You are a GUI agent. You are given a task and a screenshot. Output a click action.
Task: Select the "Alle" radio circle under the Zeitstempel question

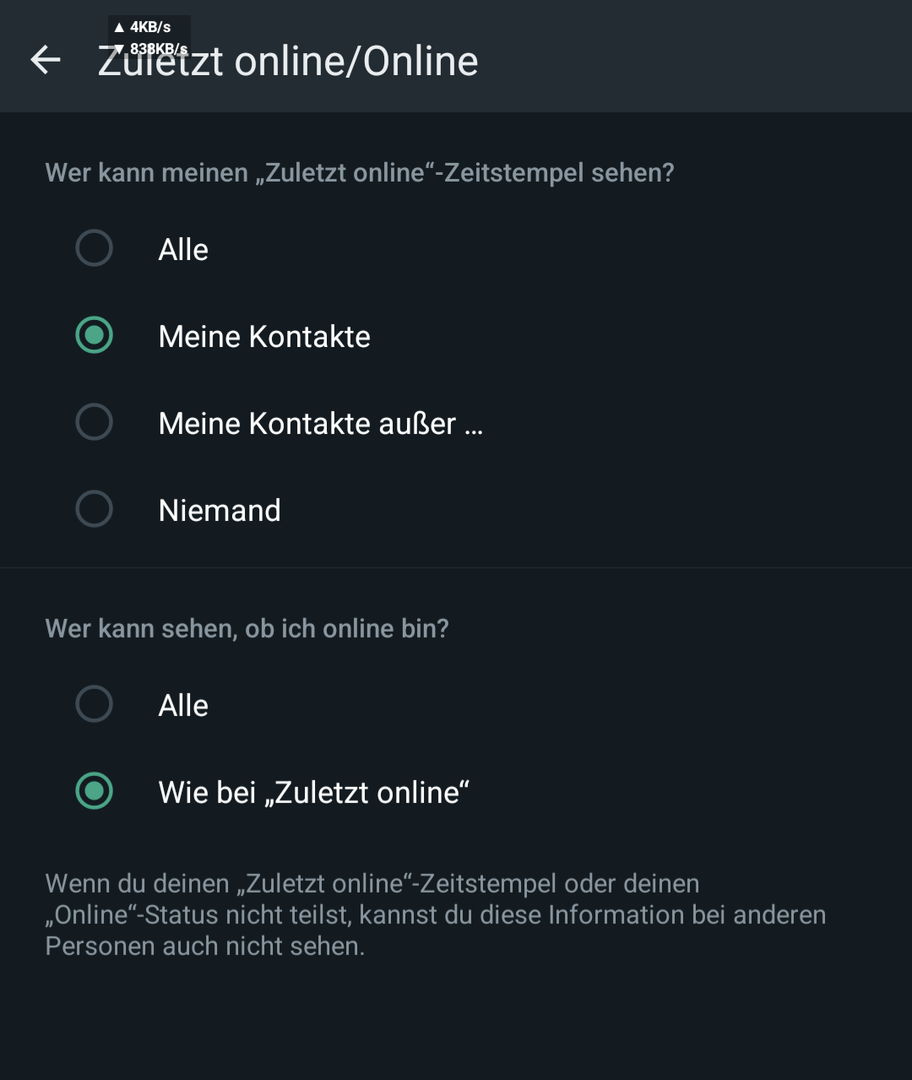(94, 248)
